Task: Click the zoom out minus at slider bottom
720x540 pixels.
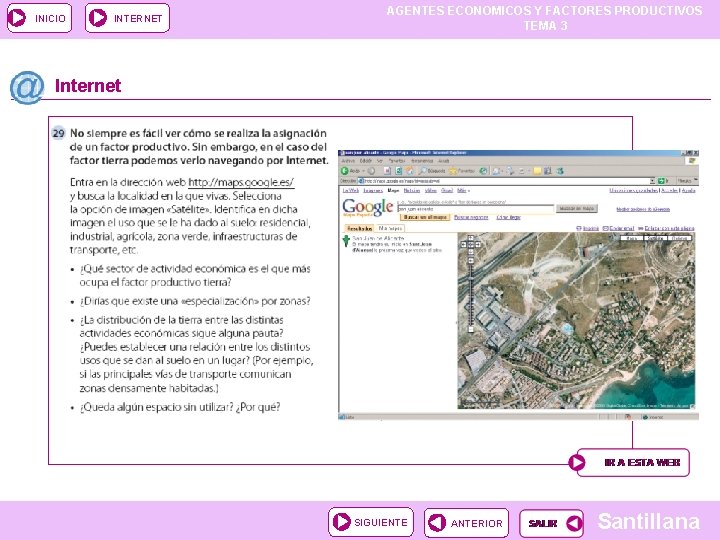Action: pyautogui.click(x=471, y=329)
